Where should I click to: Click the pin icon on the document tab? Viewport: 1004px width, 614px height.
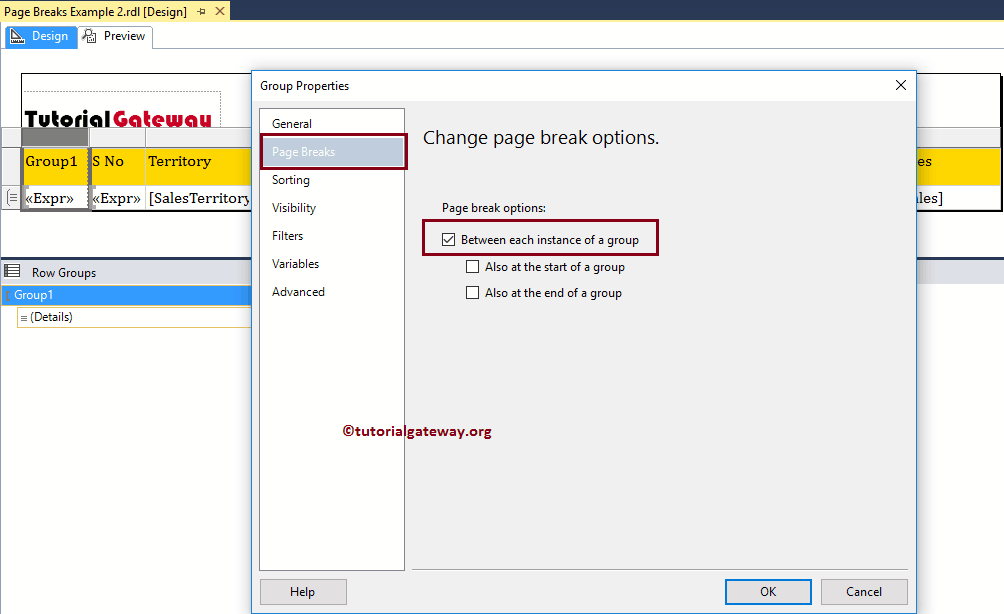click(200, 12)
